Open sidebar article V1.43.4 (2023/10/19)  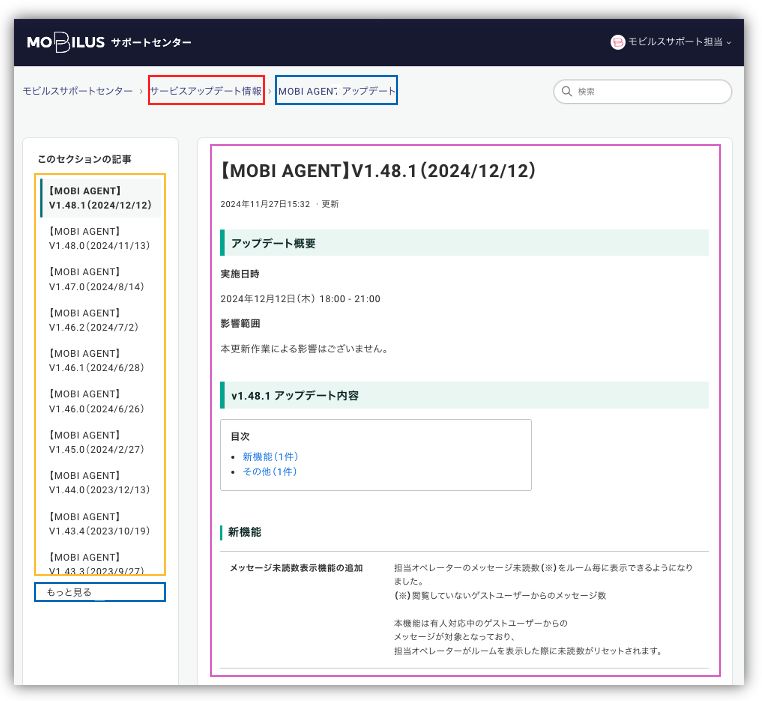[100, 524]
